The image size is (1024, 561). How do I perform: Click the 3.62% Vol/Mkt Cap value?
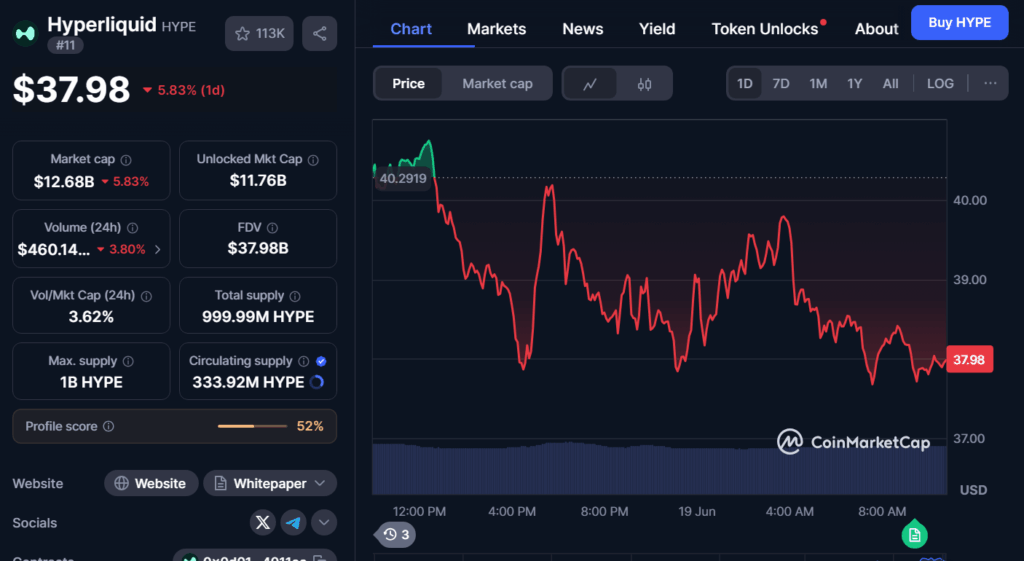[x=91, y=317]
